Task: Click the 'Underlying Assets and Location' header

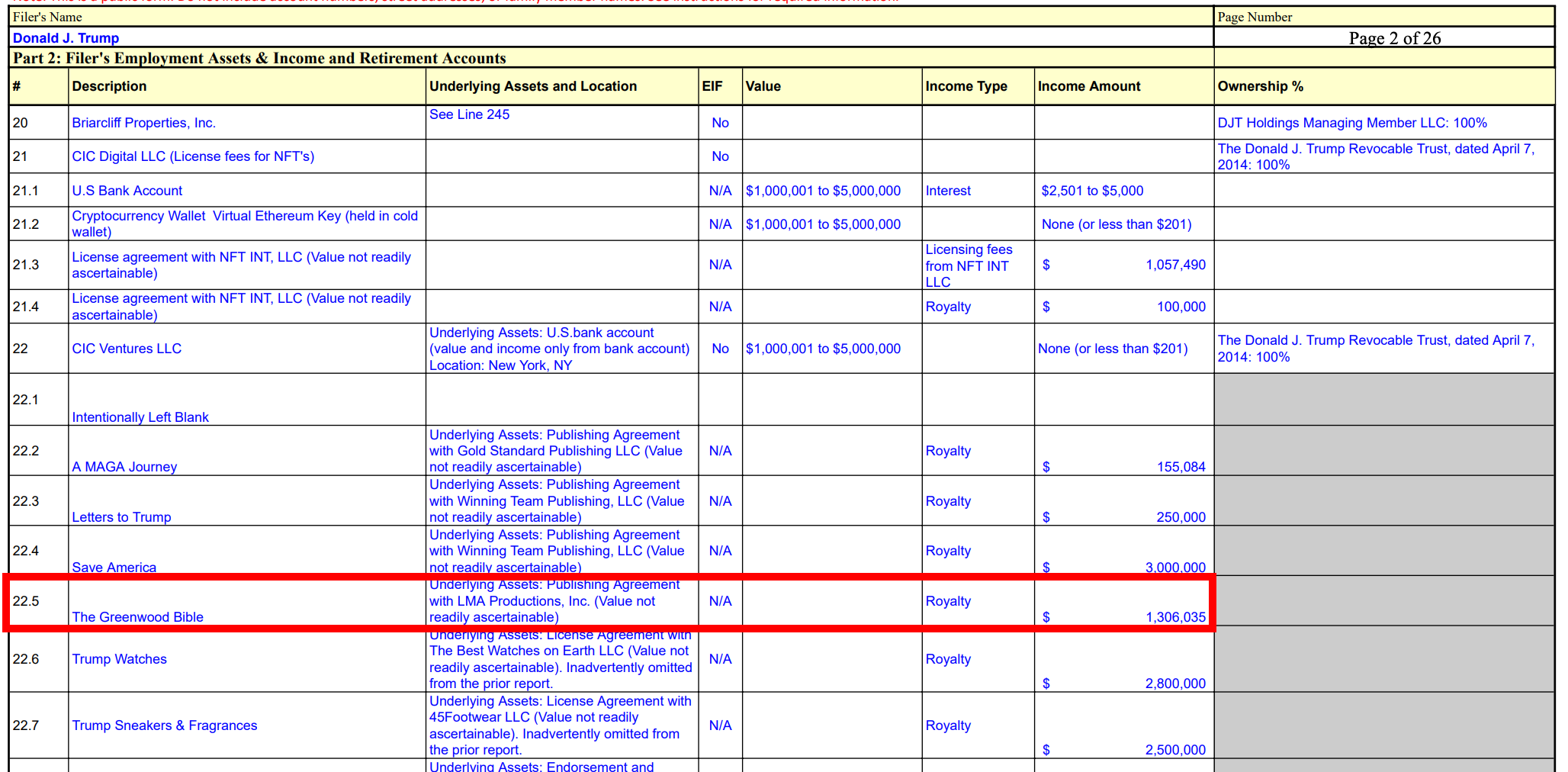Action: (x=532, y=86)
